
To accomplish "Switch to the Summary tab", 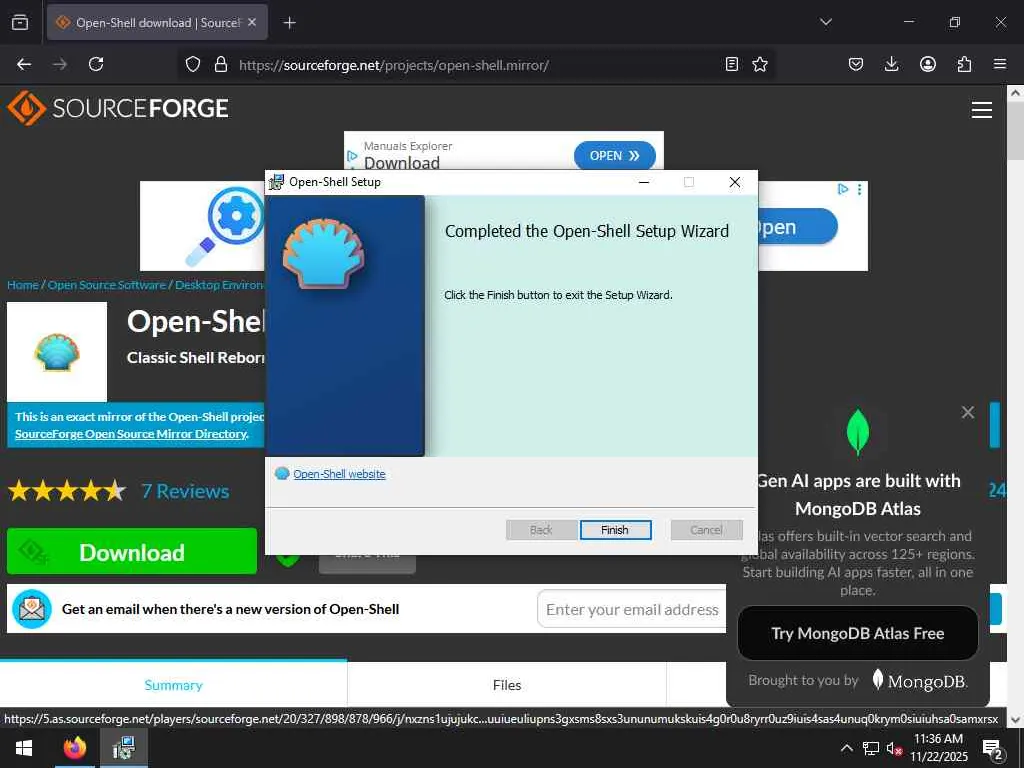I will coord(173,685).
